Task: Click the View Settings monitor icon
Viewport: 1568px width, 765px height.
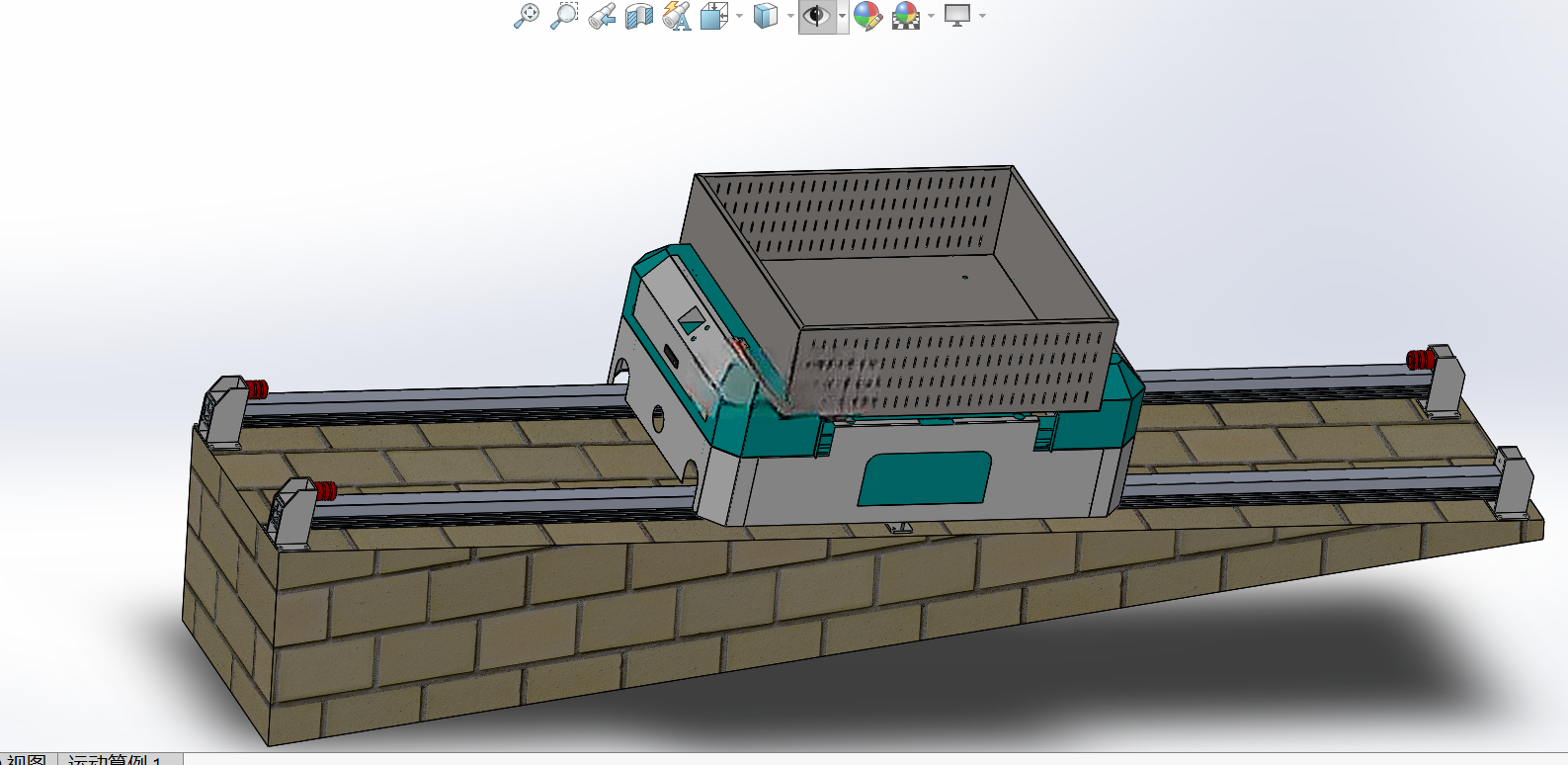Action: tap(957, 15)
